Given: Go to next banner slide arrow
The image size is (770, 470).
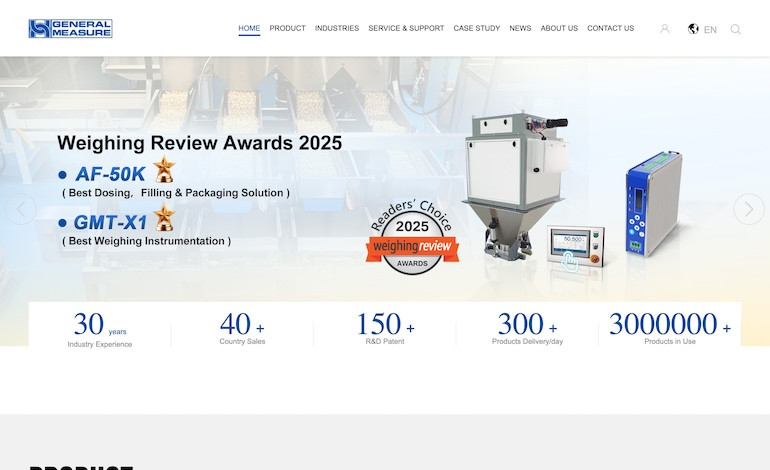Looking at the screenshot, I should coord(749,209).
